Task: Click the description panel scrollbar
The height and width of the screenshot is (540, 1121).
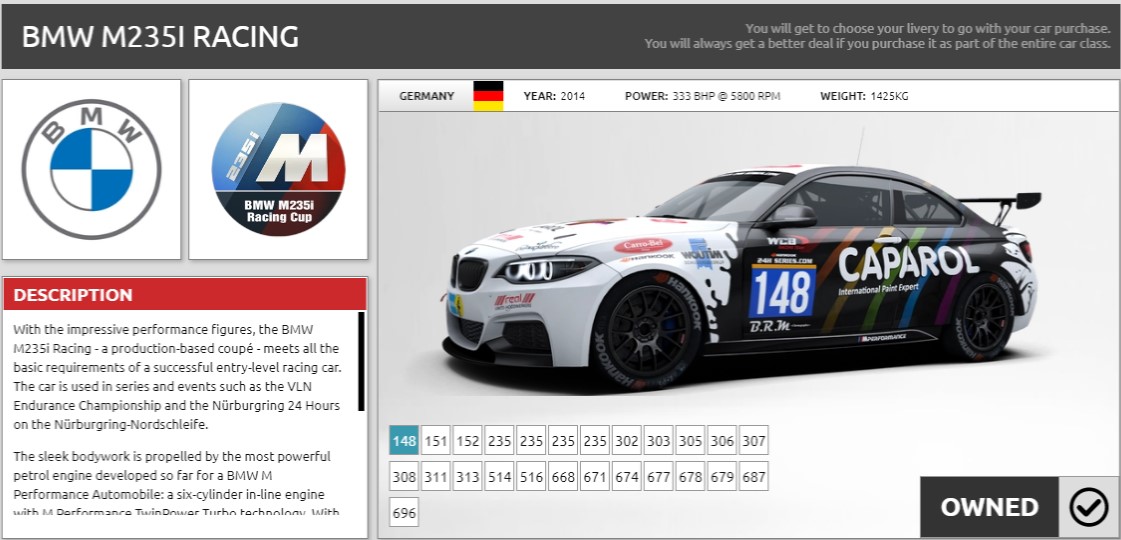Action: pos(361,361)
